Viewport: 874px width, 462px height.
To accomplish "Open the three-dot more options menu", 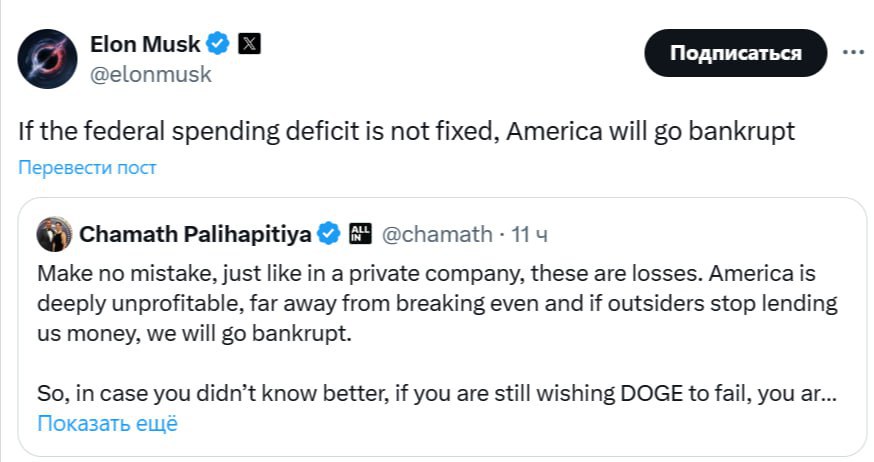I will (852, 53).
